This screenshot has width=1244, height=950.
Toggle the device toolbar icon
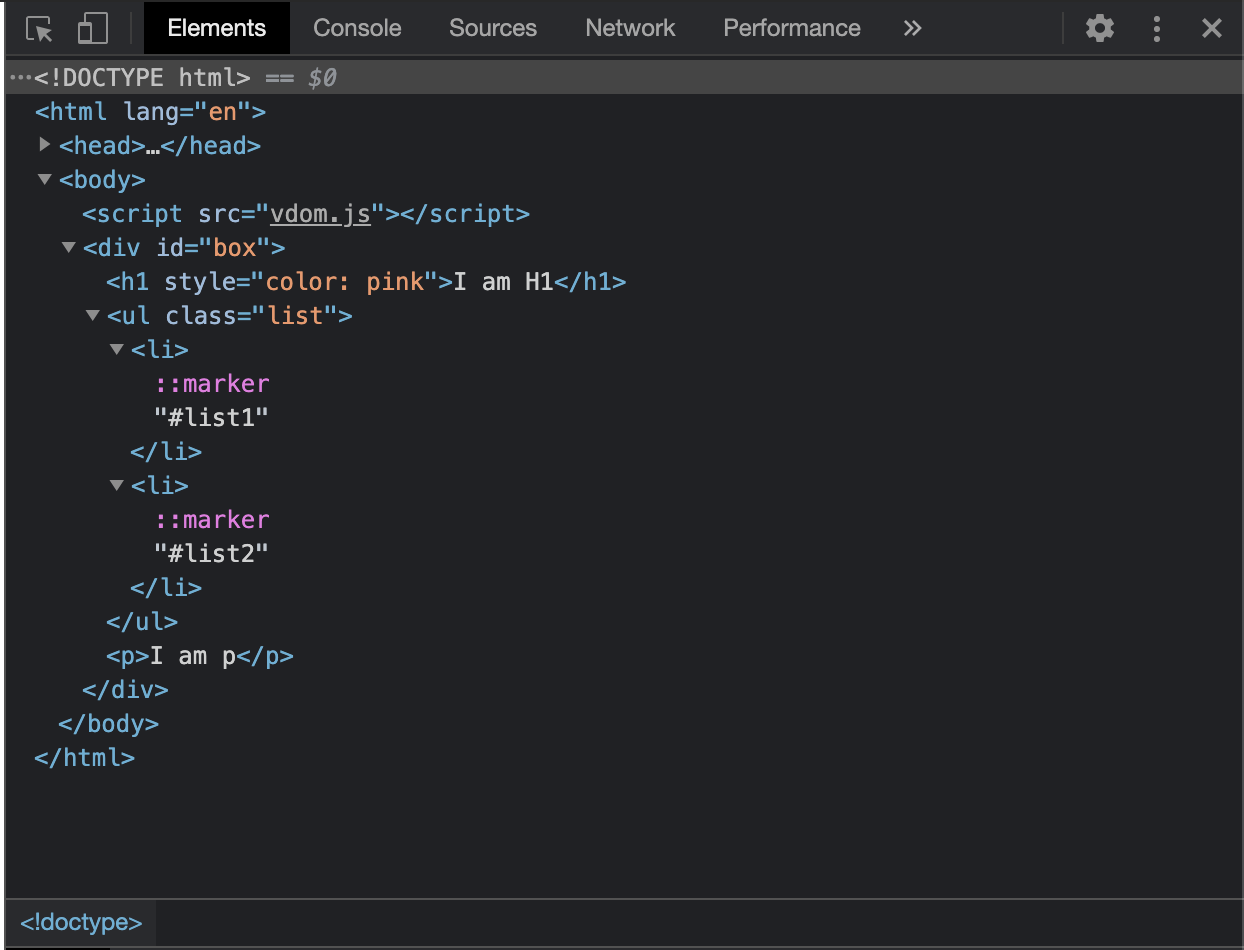click(92, 28)
